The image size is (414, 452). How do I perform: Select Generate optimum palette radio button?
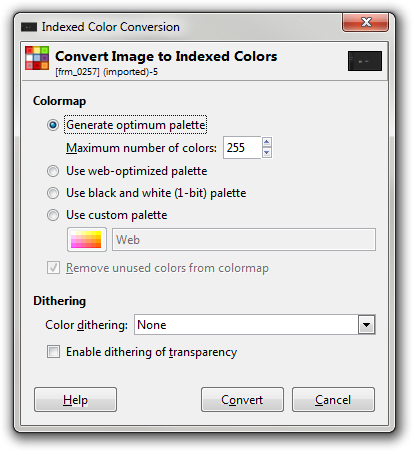click(x=53, y=125)
